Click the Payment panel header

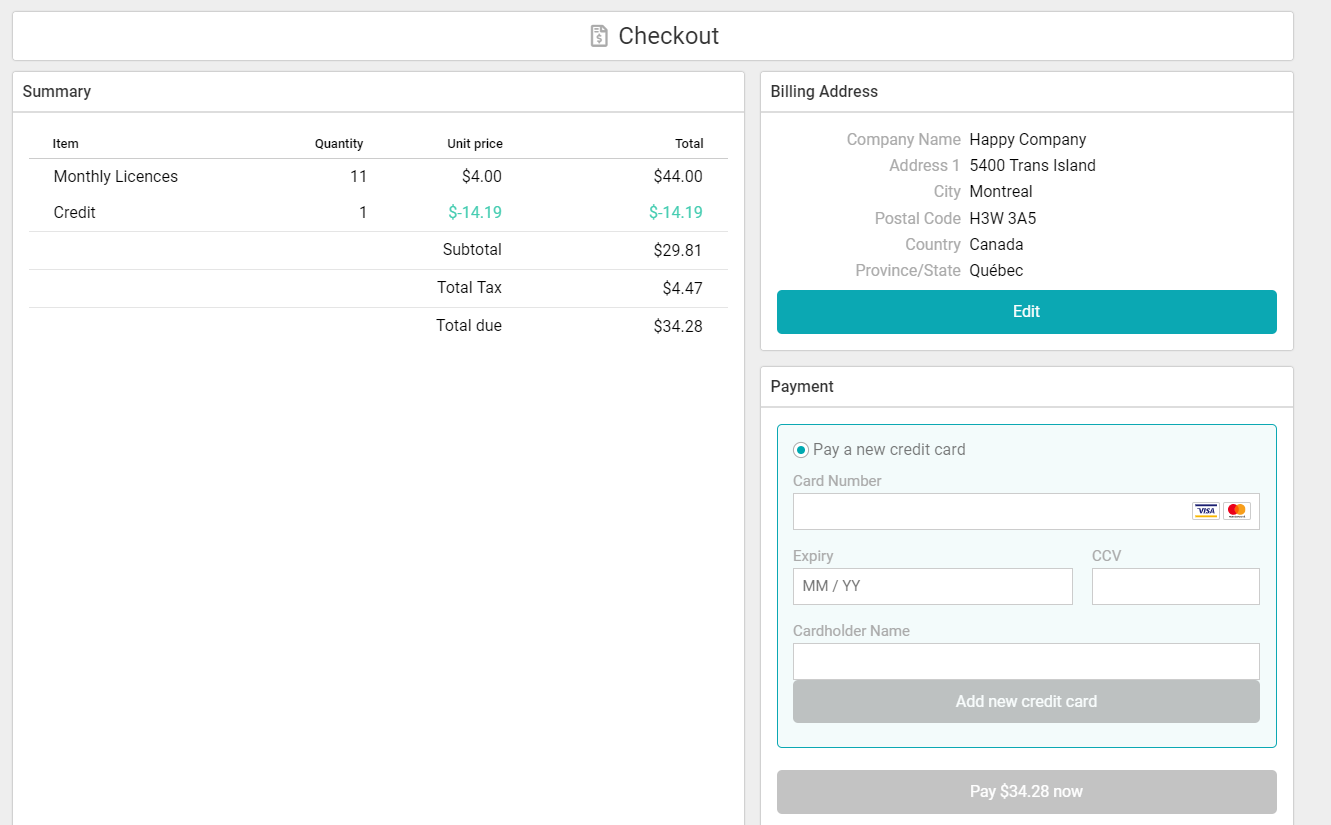coord(802,386)
